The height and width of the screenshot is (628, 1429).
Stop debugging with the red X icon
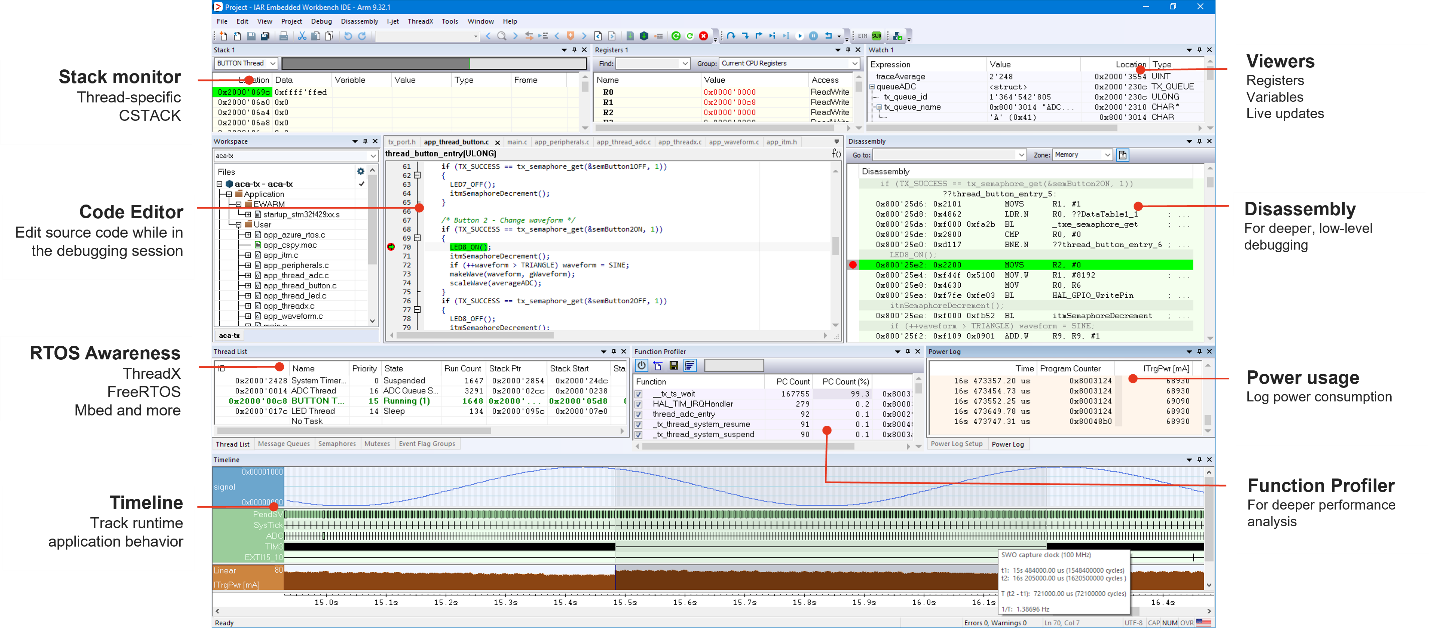(x=703, y=35)
